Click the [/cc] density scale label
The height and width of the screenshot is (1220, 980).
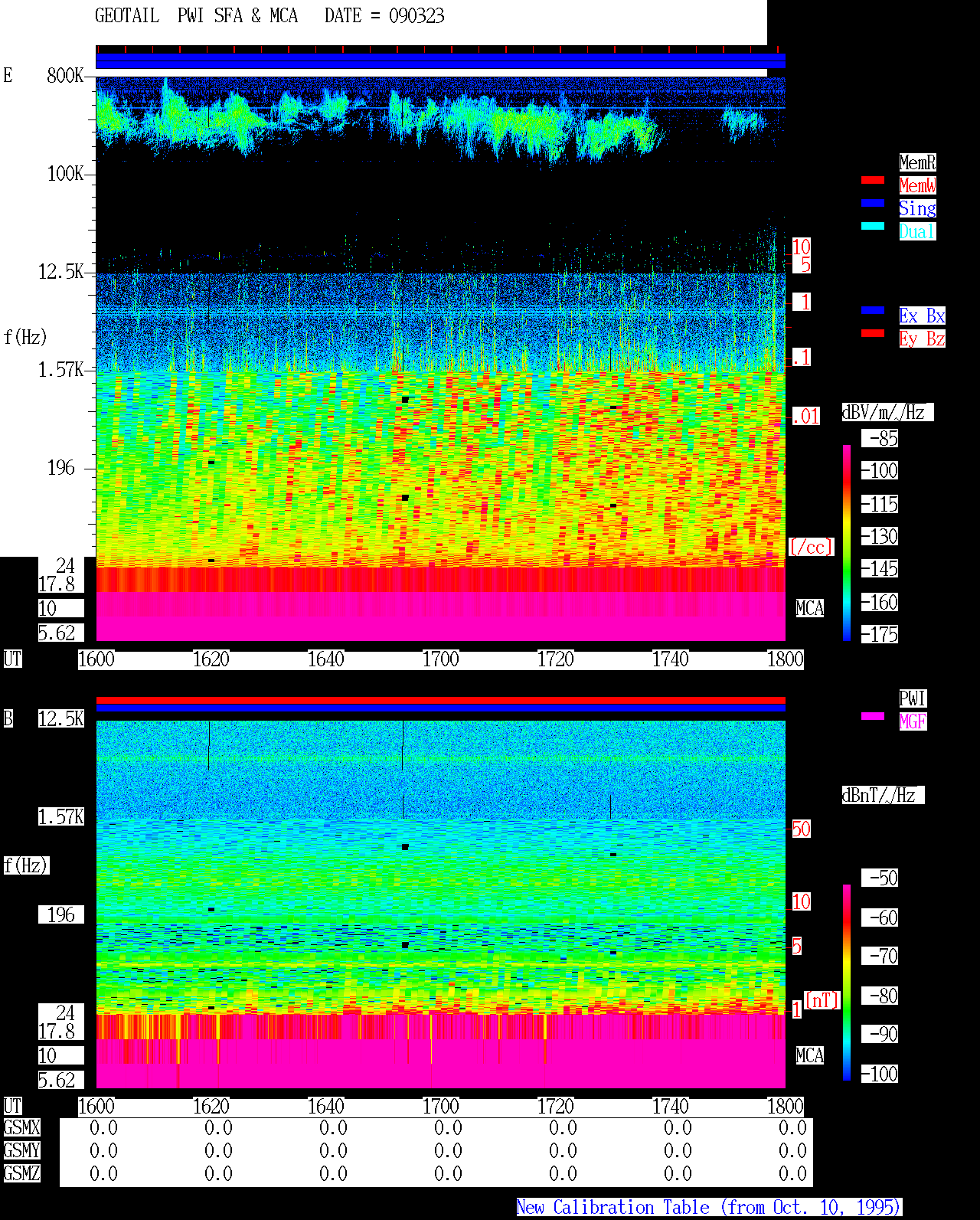(x=812, y=547)
